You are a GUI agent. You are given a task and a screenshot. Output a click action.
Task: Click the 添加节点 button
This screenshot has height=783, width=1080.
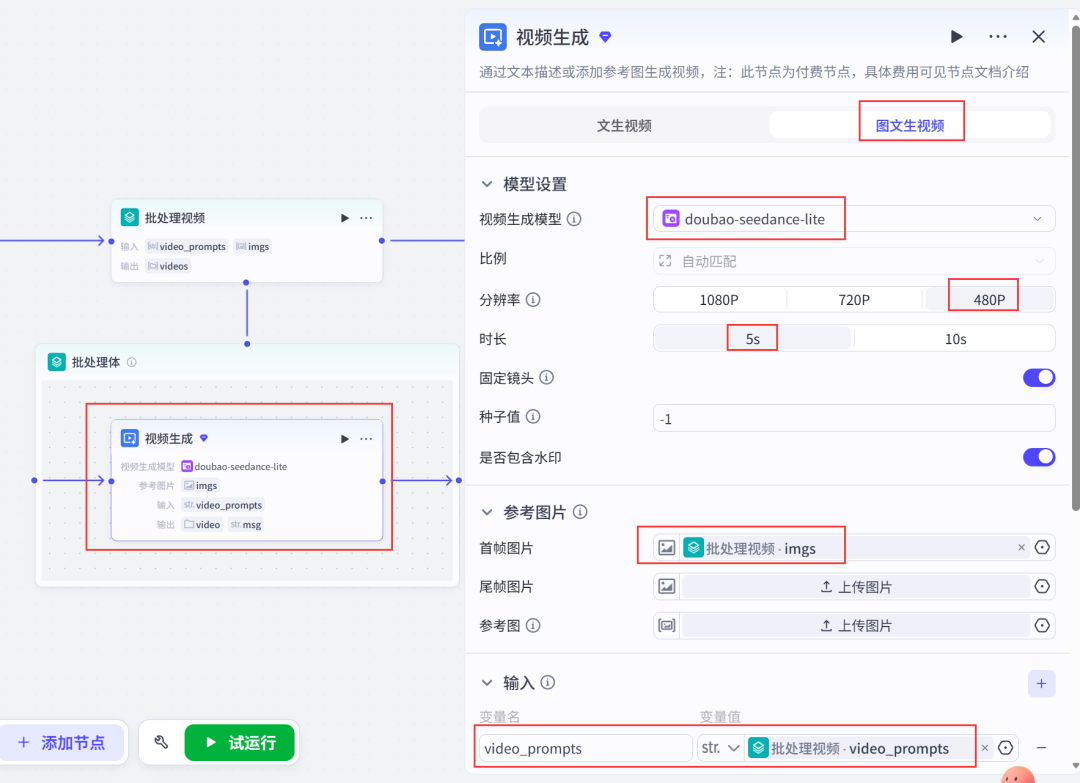tap(63, 742)
